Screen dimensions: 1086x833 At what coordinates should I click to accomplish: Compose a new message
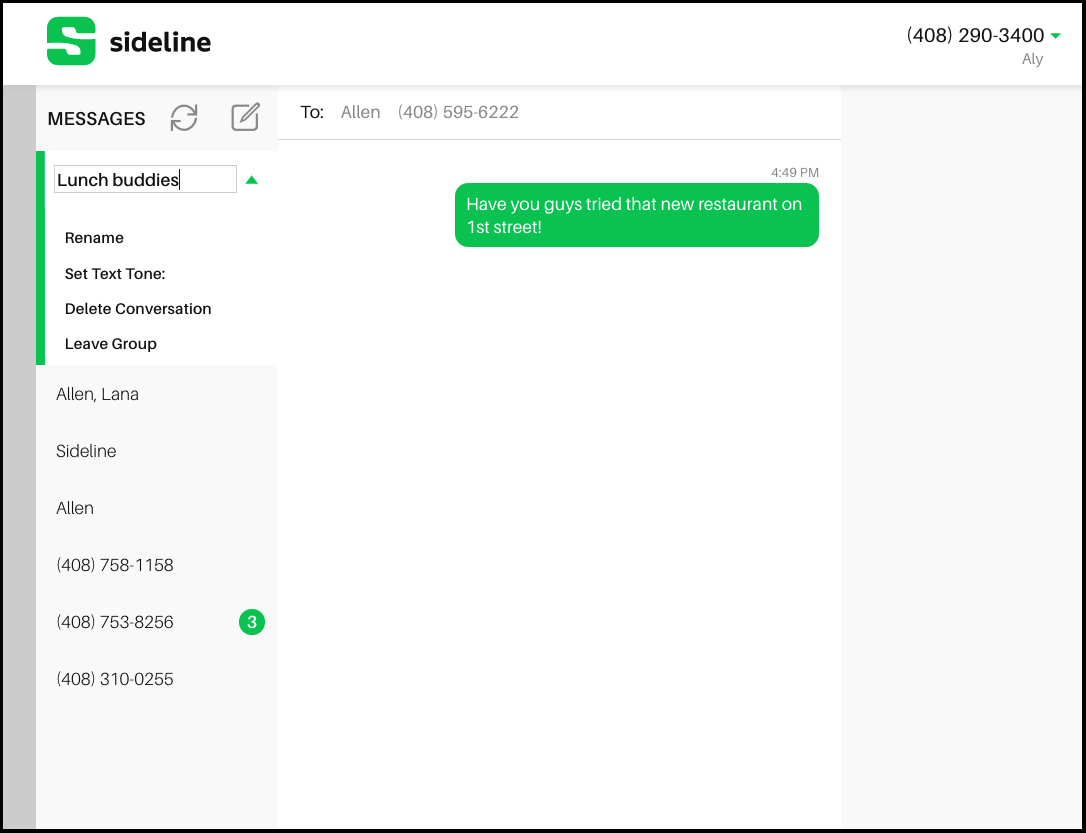click(245, 117)
